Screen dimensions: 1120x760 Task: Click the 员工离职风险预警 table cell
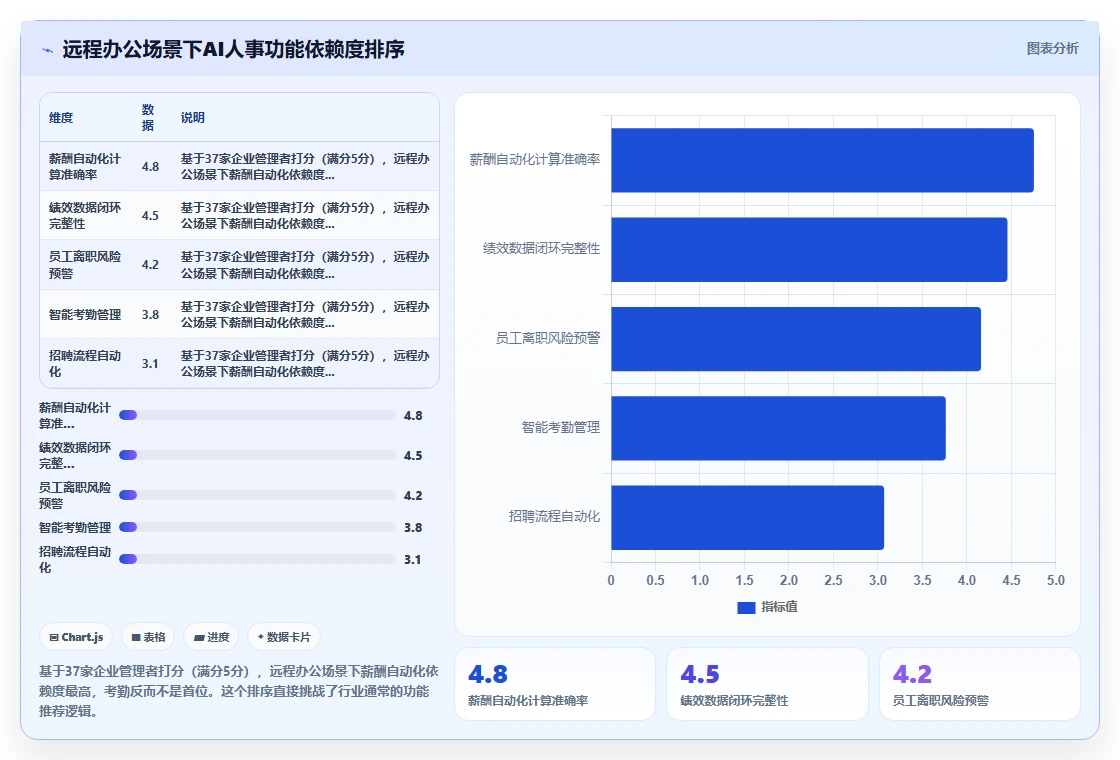point(85,264)
